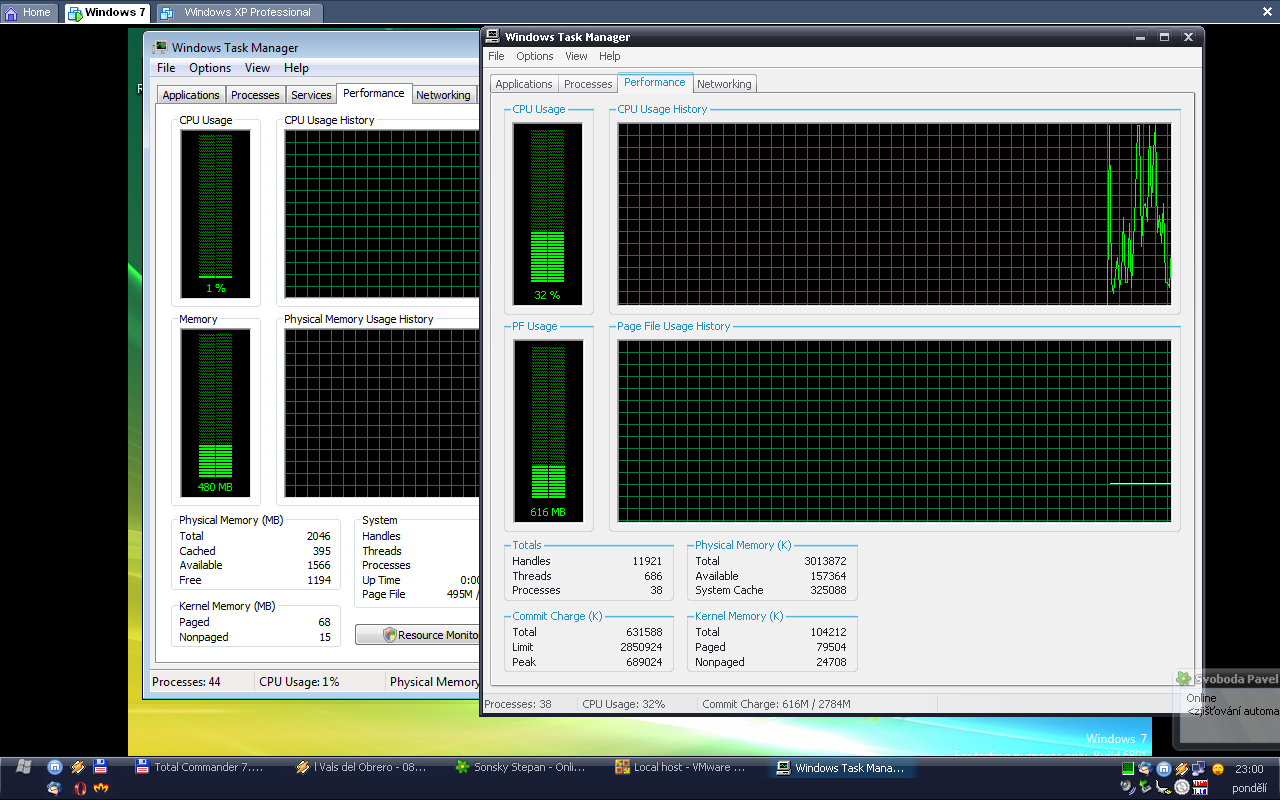Click the 480 MB Memory gauge in Windows 7
1280x800 pixels.
click(216, 413)
